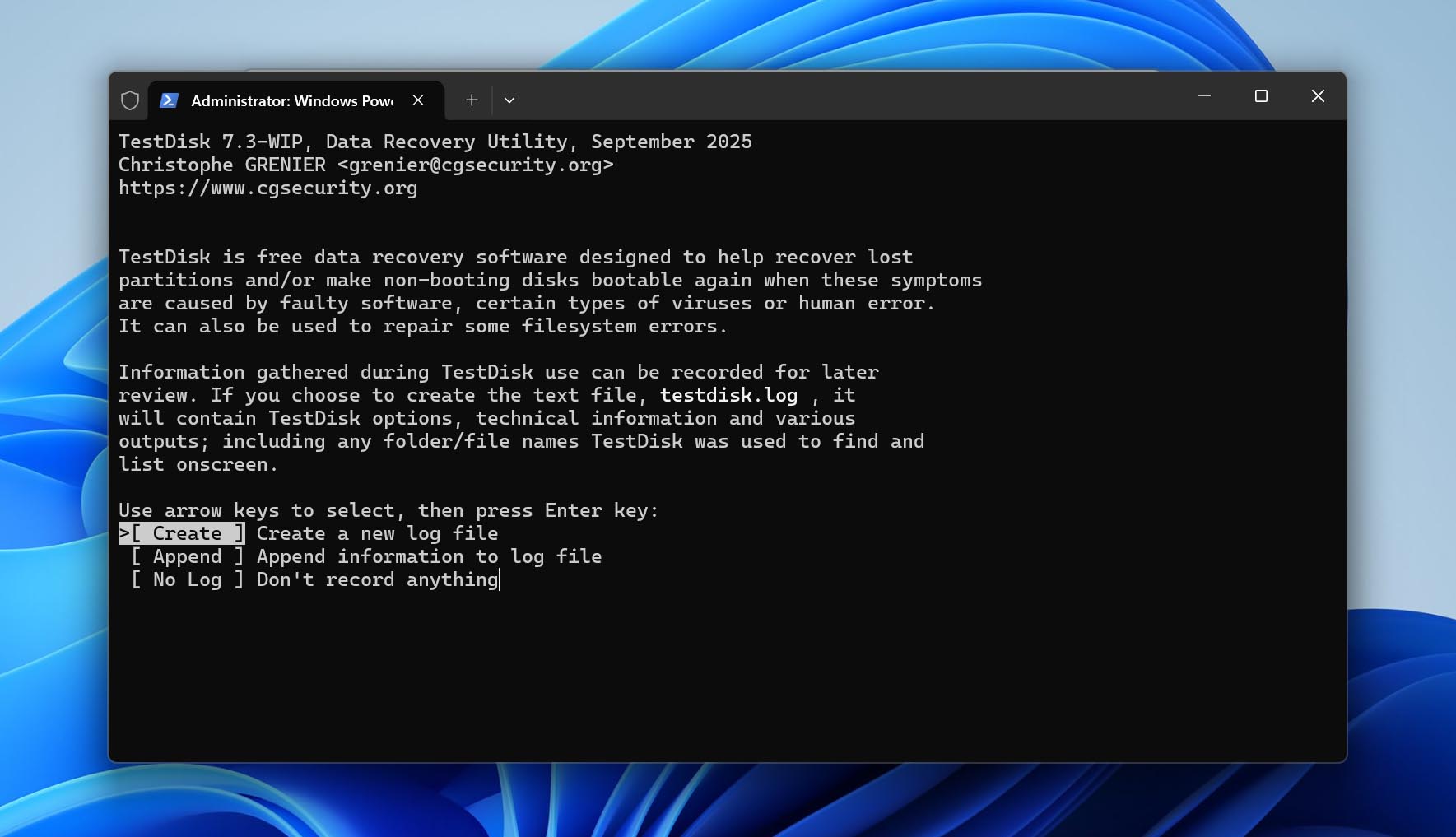Minimize the terminal window
This screenshot has height=837, width=1456.
click(x=1204, y=96)
